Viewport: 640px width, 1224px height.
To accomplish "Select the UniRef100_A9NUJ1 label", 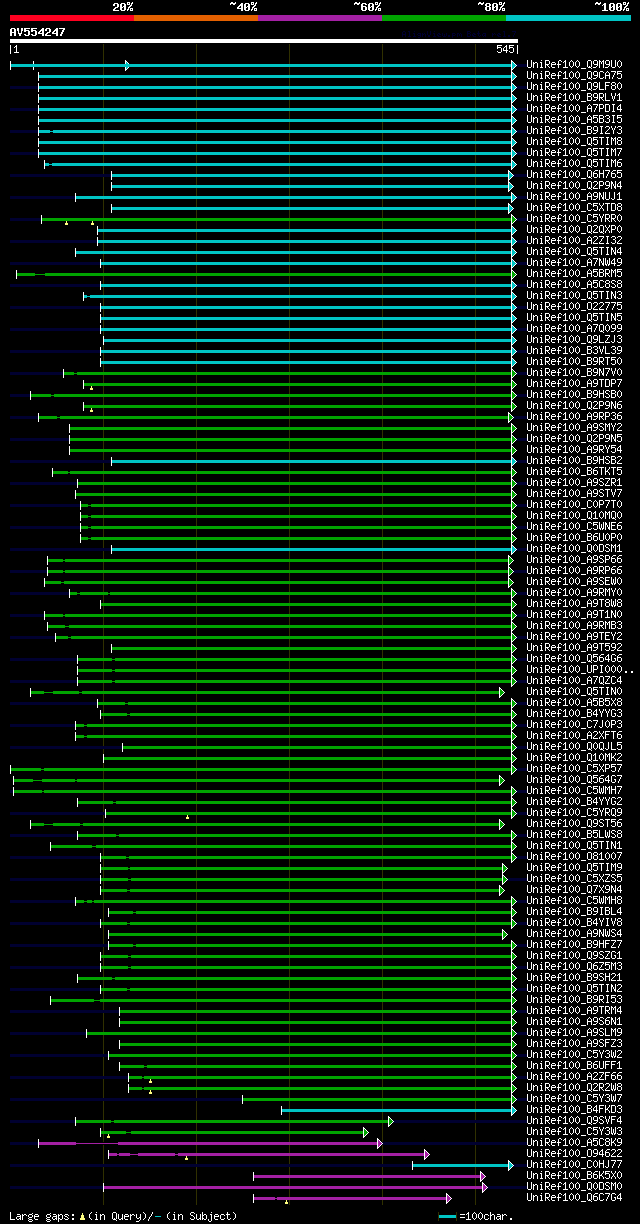I will (574, 197).
